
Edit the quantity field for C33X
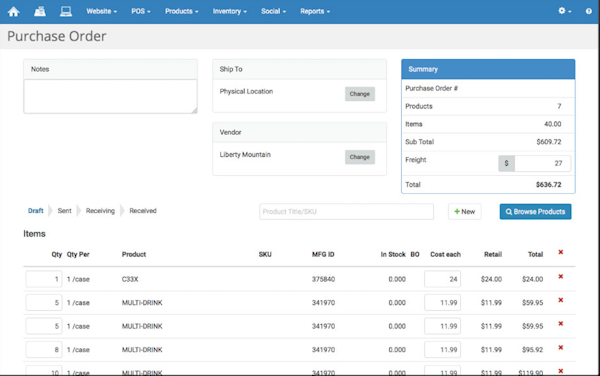click(44, 279)
